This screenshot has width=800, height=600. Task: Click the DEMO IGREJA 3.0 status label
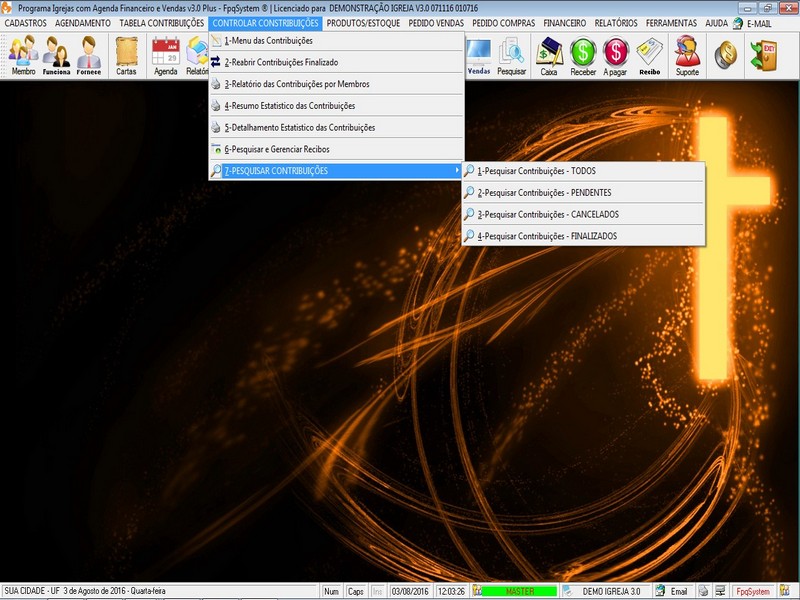611,591
